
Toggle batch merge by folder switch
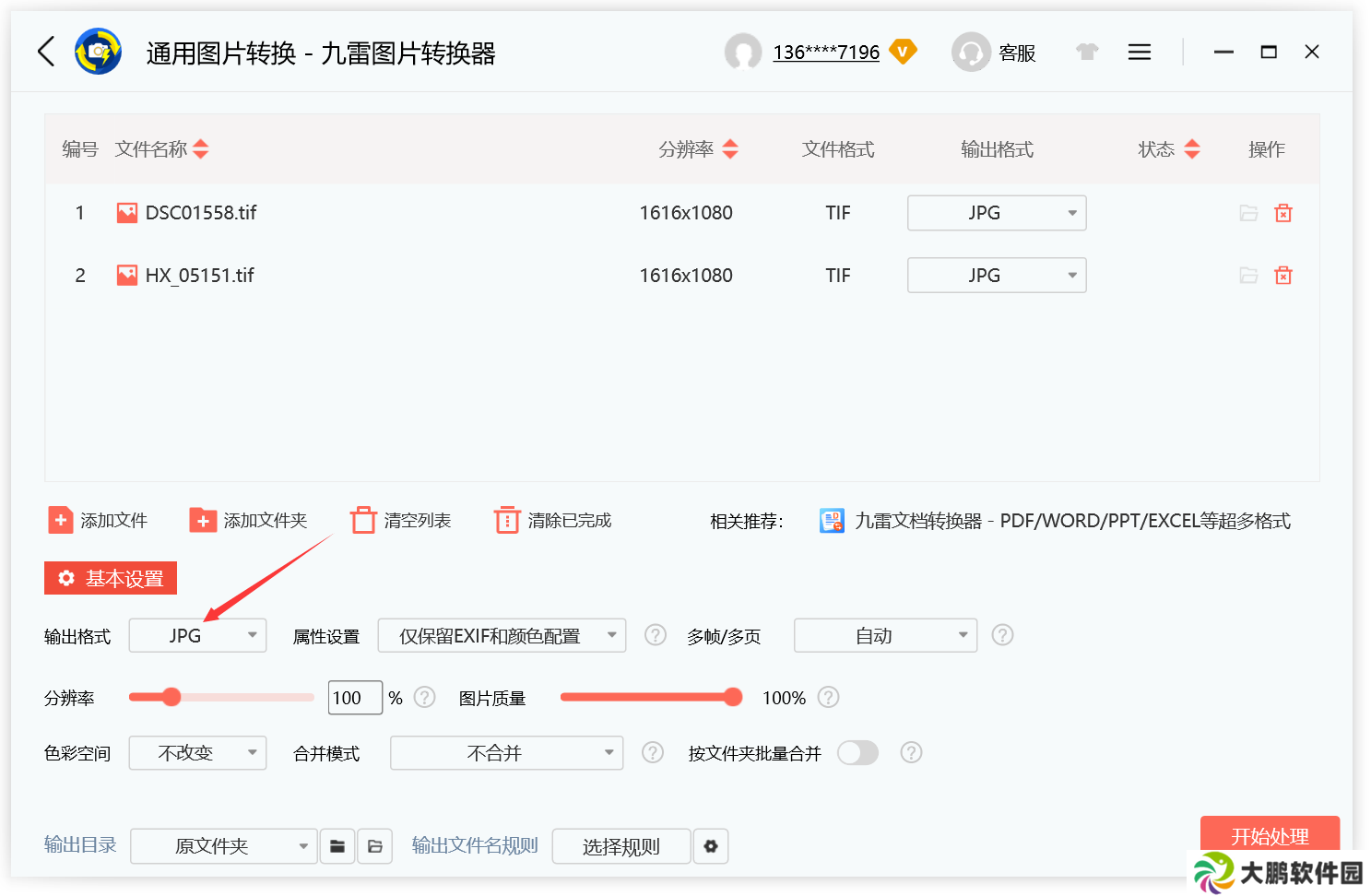(x=857, y=753)
